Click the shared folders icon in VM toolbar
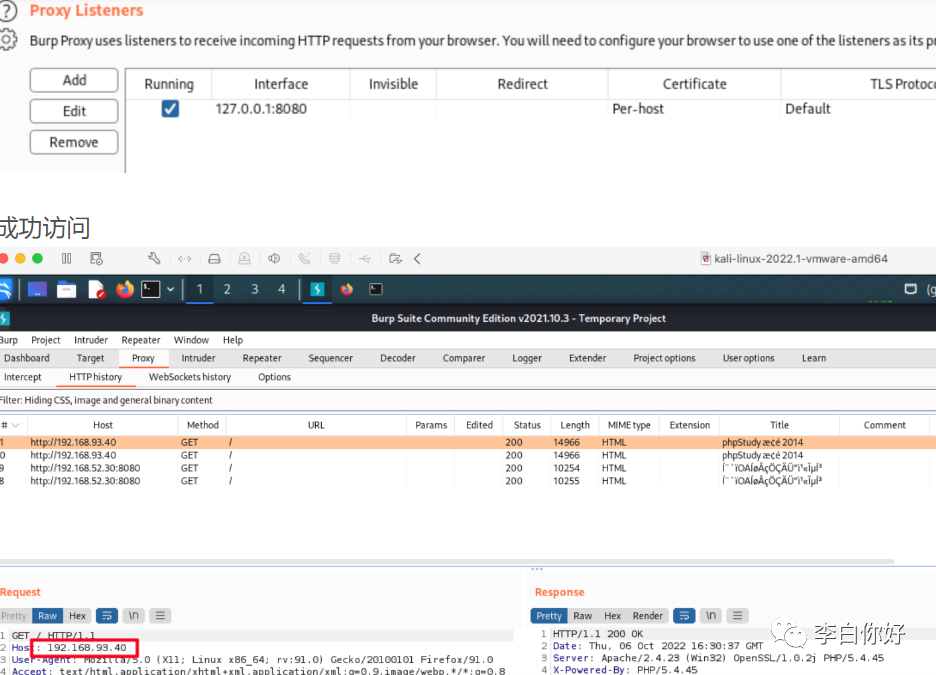 395,258
